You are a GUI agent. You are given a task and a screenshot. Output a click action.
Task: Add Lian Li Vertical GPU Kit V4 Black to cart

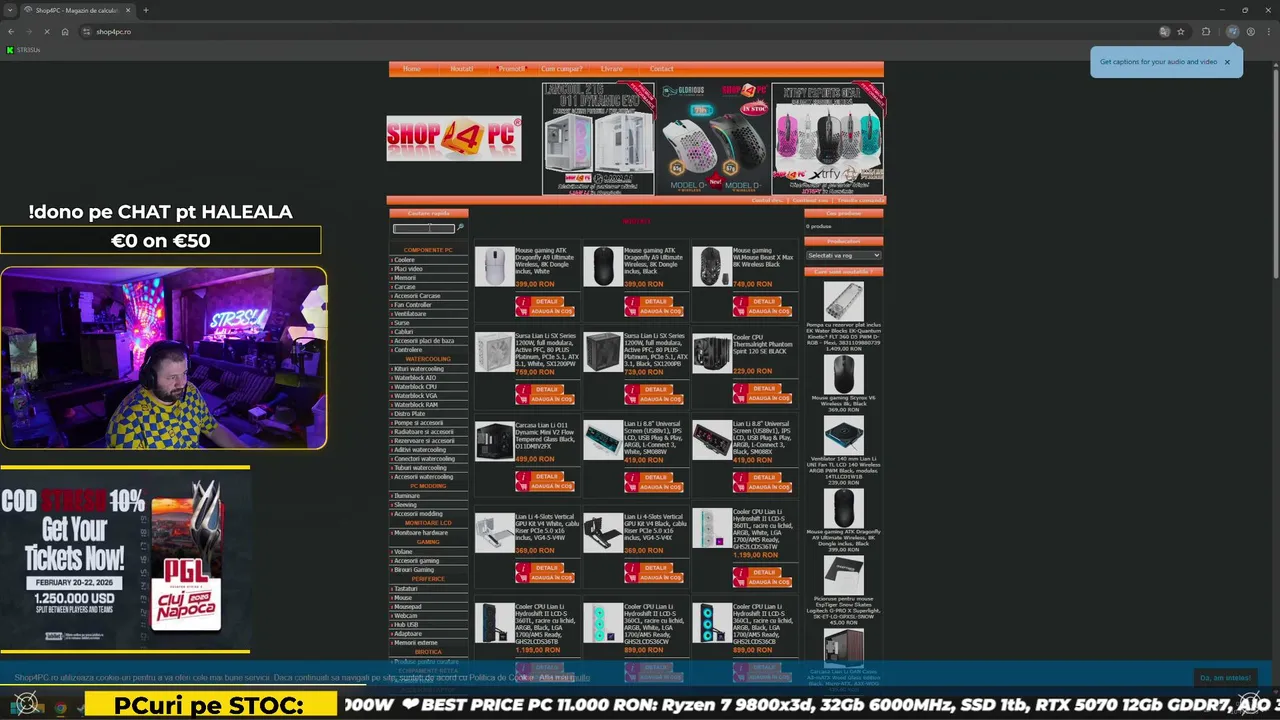click(654, 577)
